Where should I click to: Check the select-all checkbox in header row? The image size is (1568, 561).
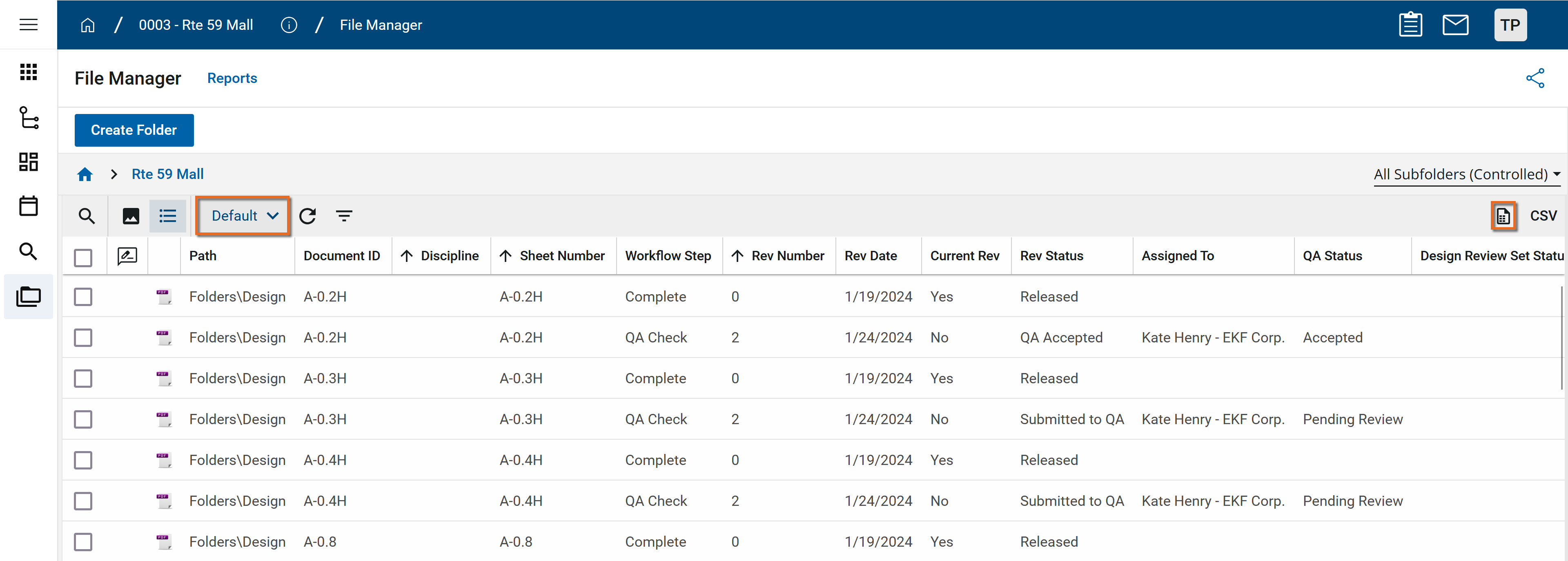coord(83,257)
